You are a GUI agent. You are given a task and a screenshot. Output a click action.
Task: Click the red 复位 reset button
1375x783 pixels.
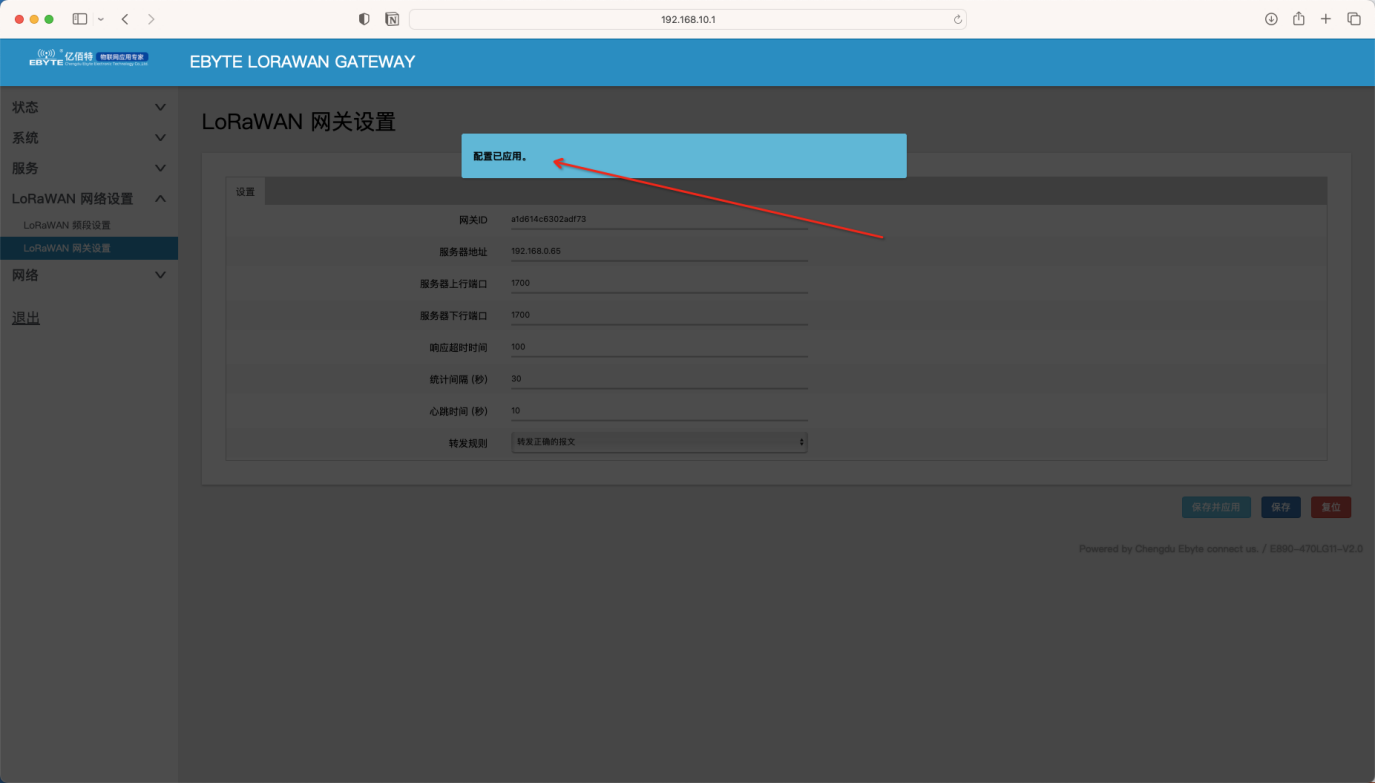(x=1330, y=507)
